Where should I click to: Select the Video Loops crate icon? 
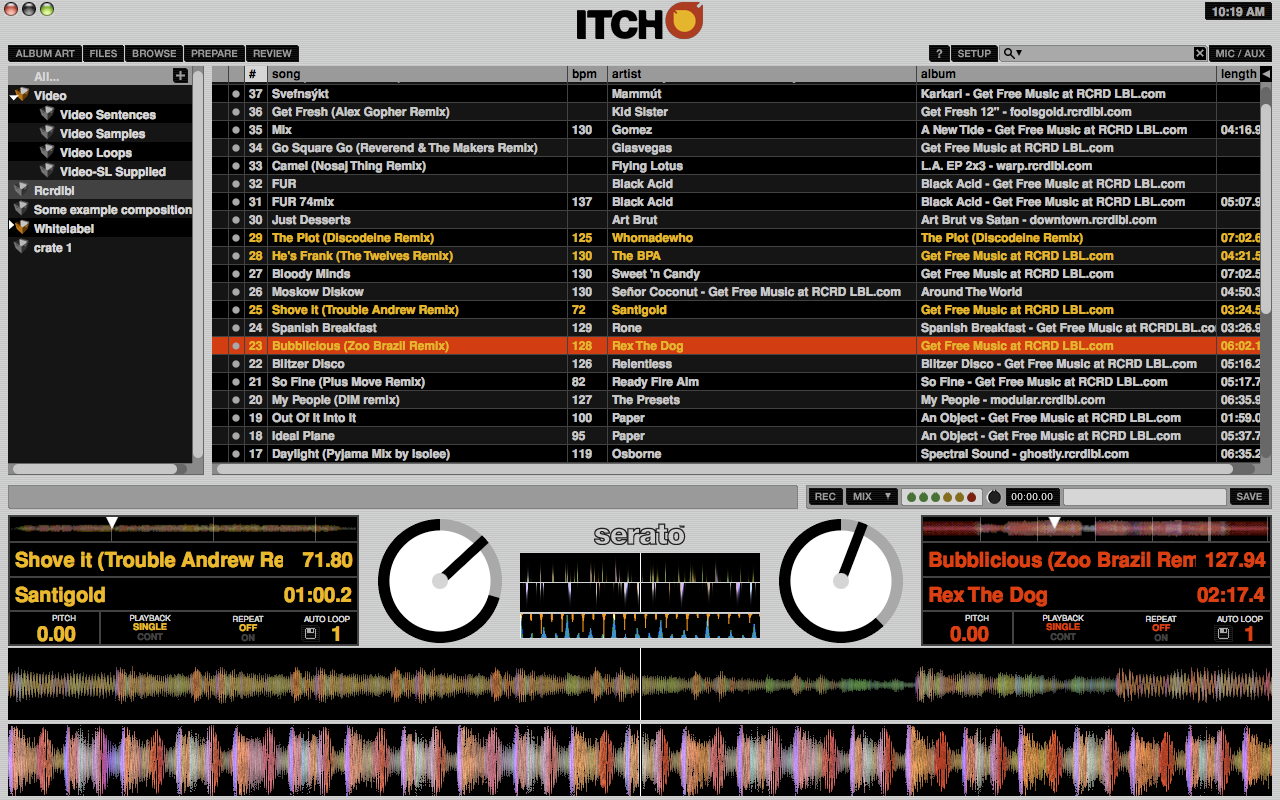(47, 152)
